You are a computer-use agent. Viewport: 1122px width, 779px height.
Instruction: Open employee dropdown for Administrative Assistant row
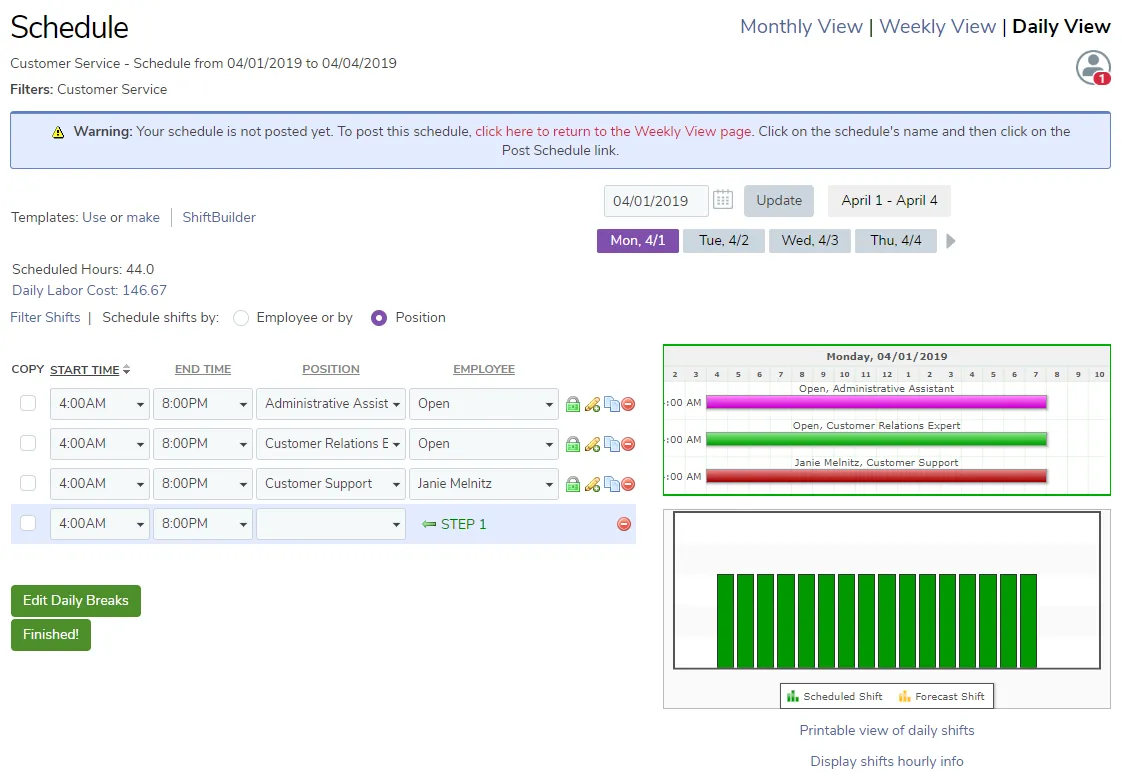[483, 403]
